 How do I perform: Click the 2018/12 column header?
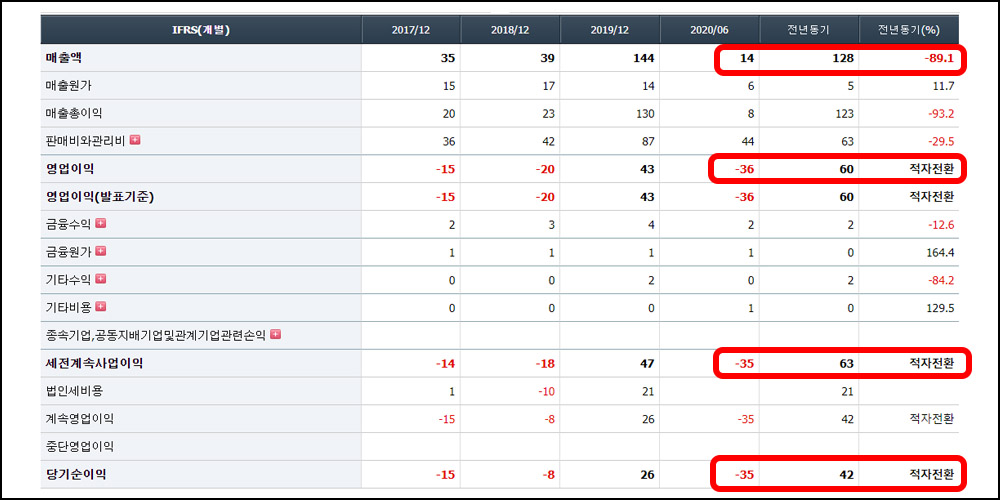510,30
